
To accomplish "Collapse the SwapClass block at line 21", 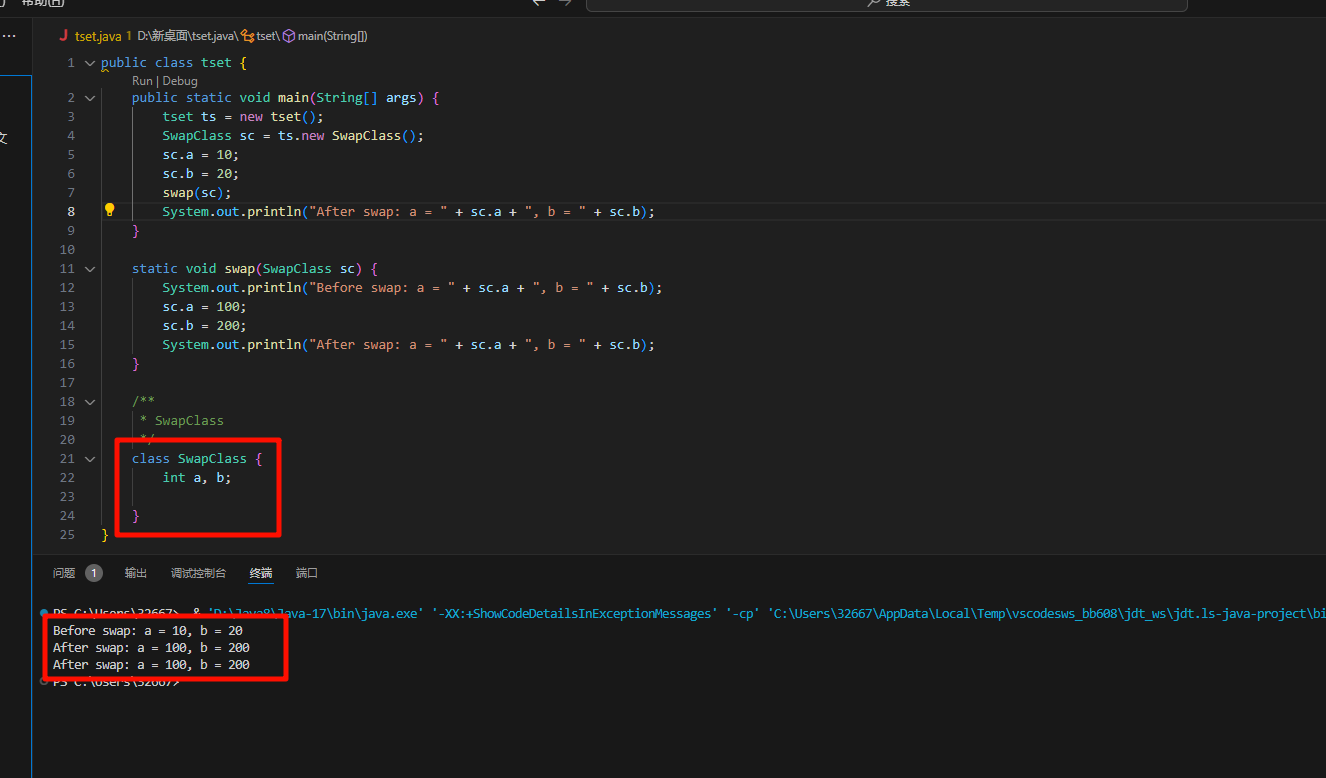I will pos(90,459).
